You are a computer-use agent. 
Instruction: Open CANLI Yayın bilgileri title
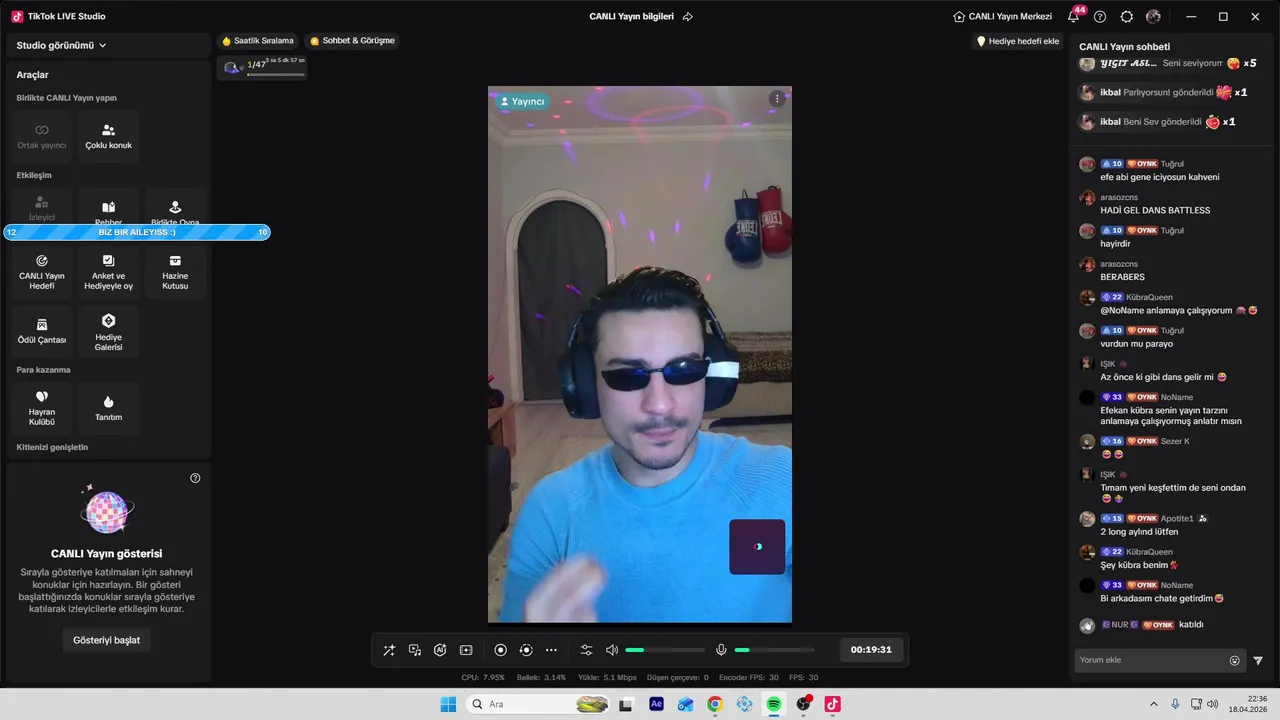point(631,16)
